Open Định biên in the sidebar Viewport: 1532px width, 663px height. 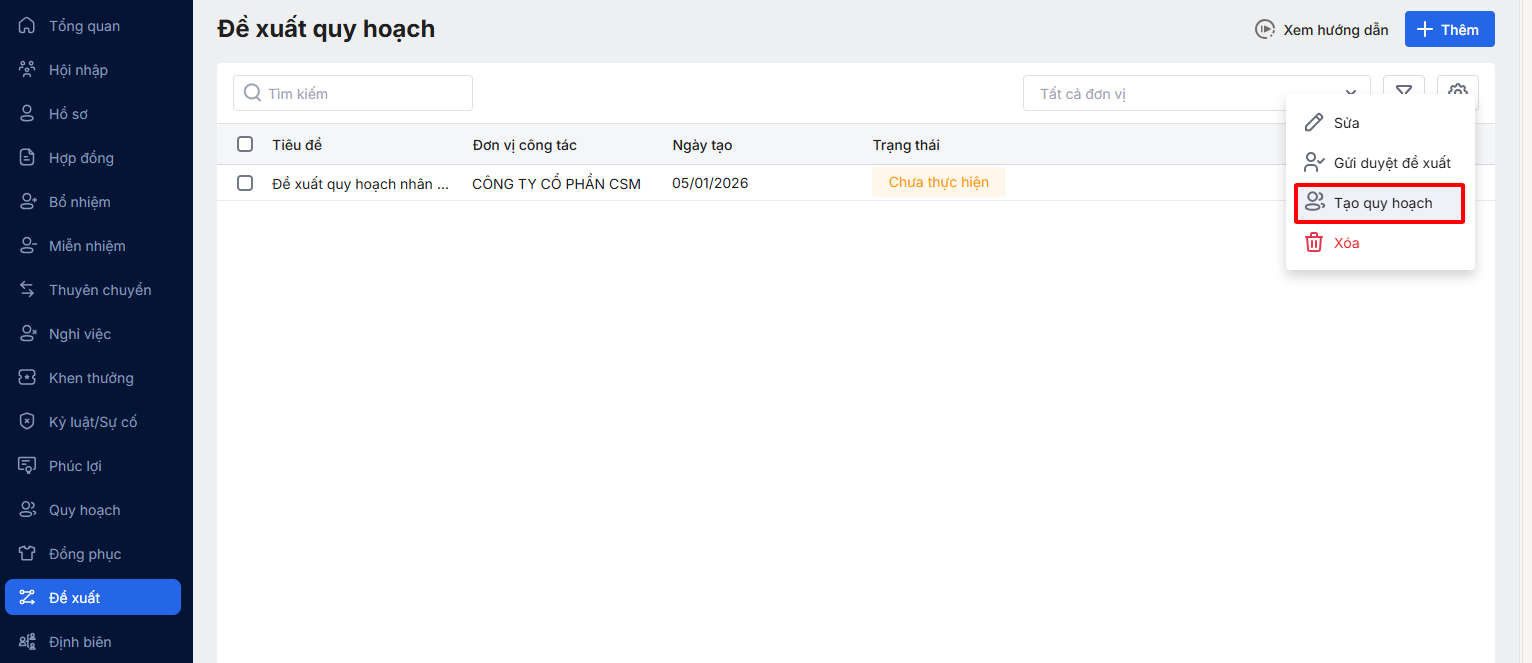[80, 642]
